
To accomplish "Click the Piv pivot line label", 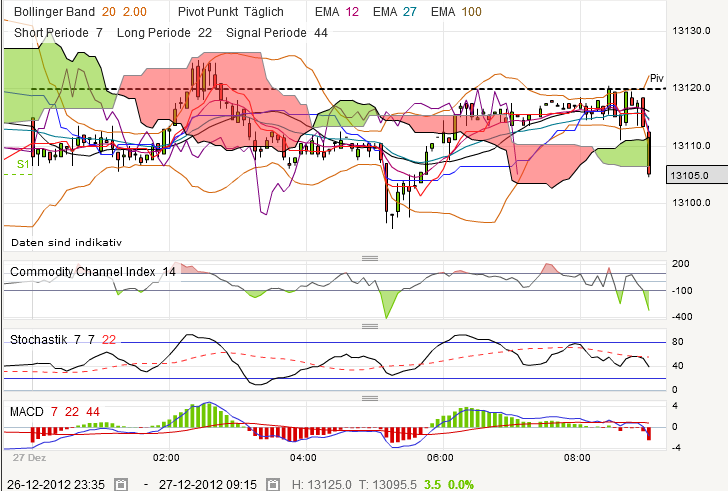I will 656,78.
